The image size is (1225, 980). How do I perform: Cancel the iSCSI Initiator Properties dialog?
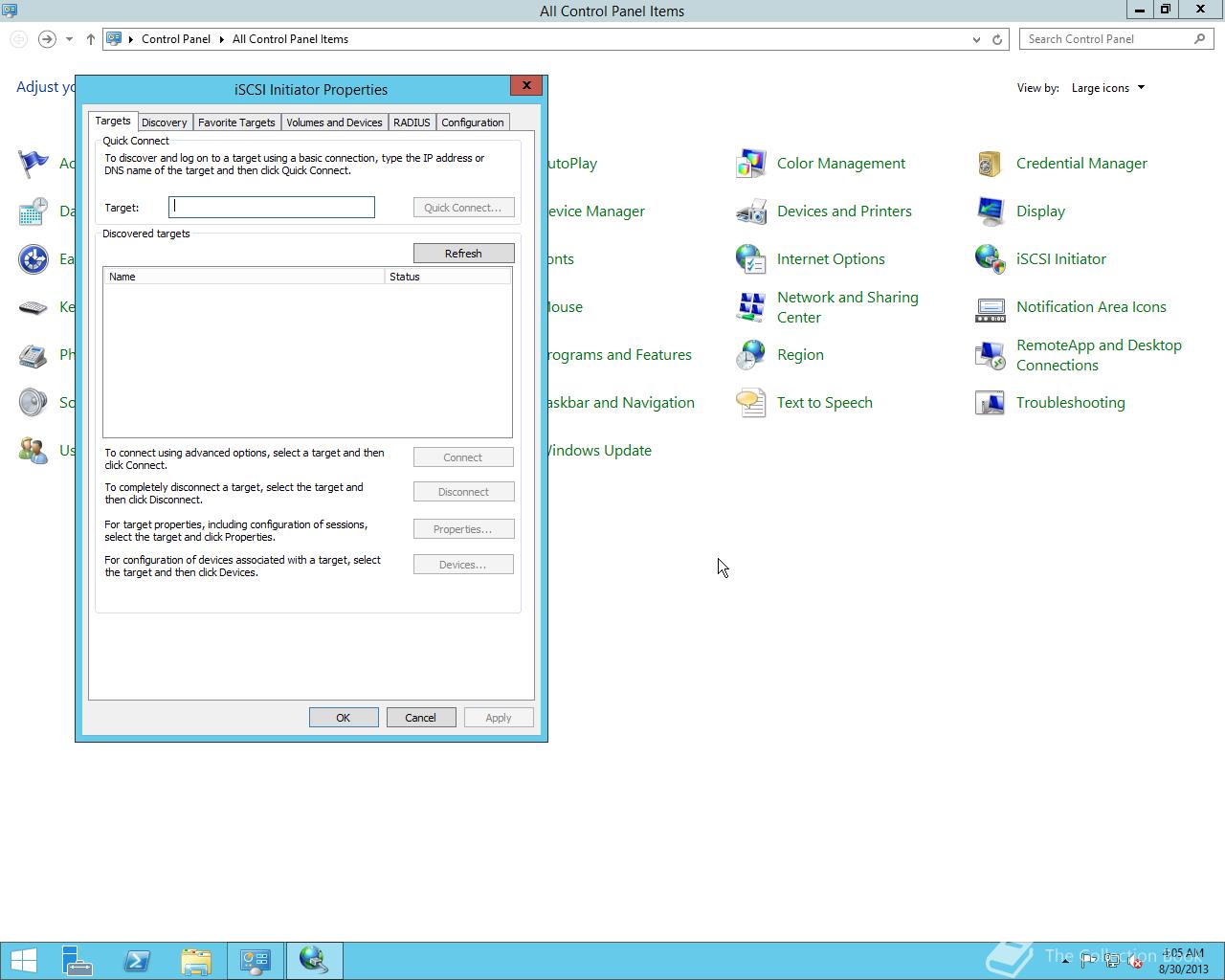tap(420, 718)
